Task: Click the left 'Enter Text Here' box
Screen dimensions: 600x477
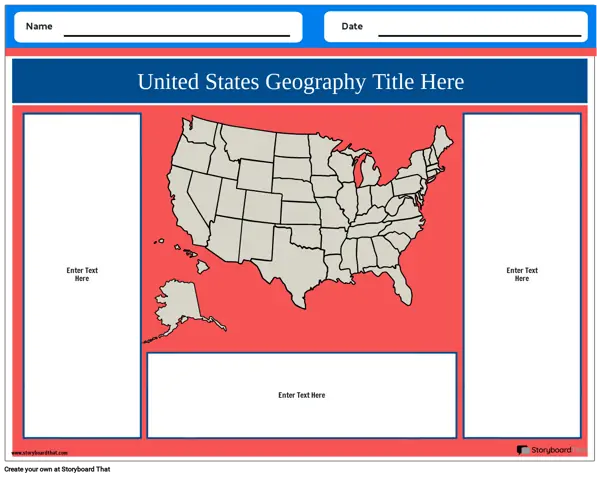Action: pyautogui.click(x=82, y=275)
